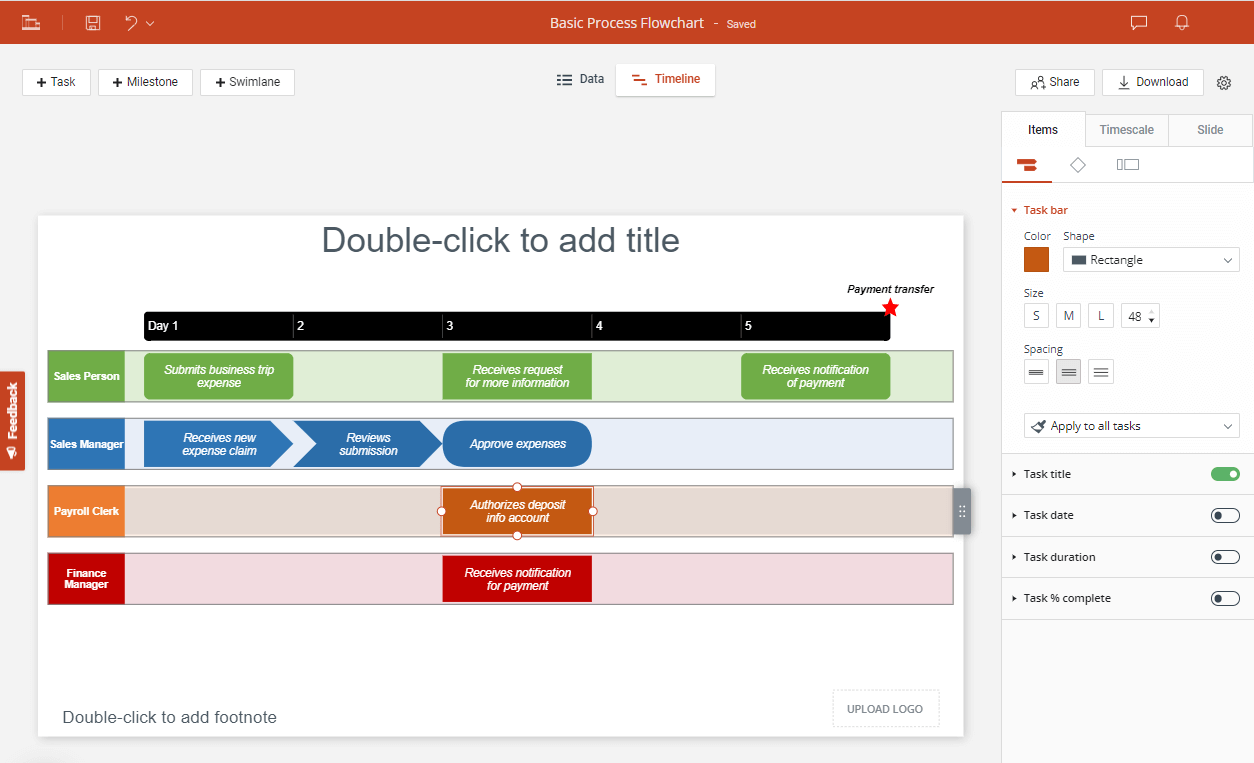
Task: Select the Milestone shape settings icon
Action: [x=1077, y=165]
